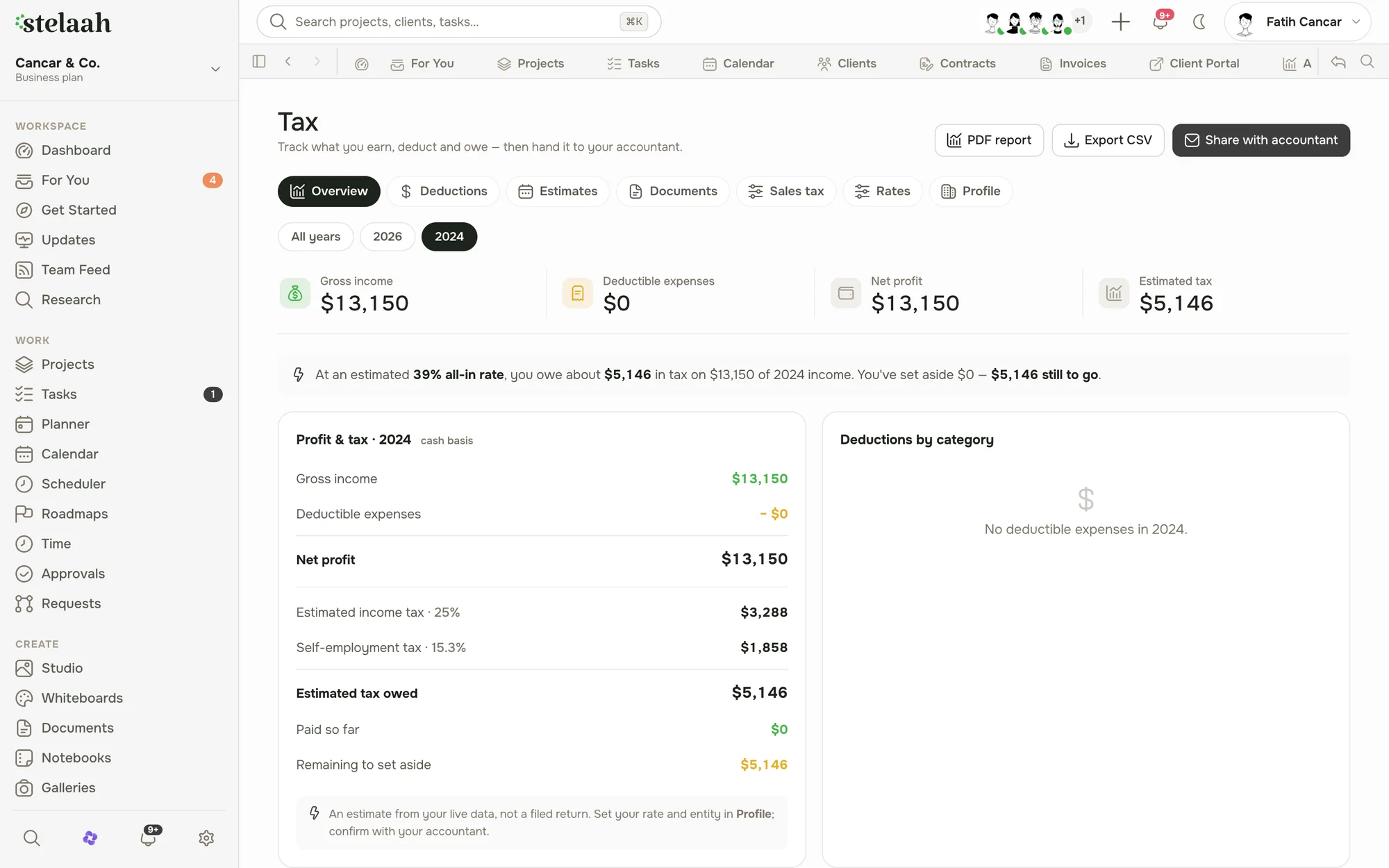Image resolution: width=1389 pixels, height=868 pixels.
Task: Click the sidebar bottom search icon
Action: 31,837
